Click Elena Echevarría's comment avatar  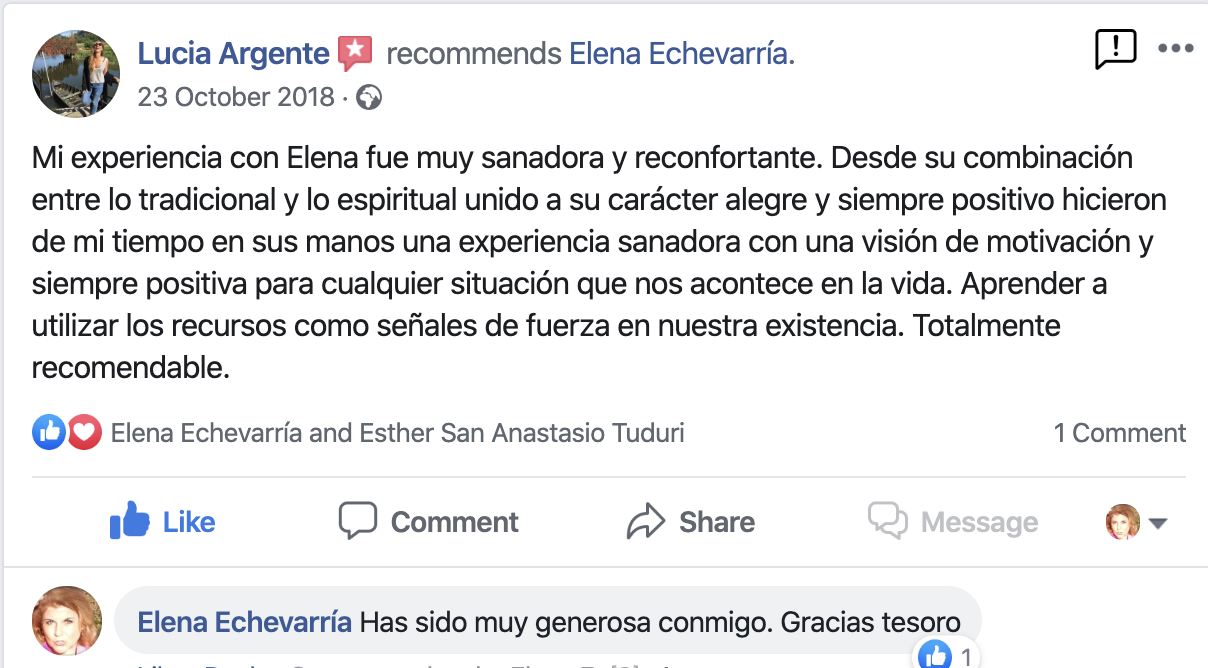68,620
